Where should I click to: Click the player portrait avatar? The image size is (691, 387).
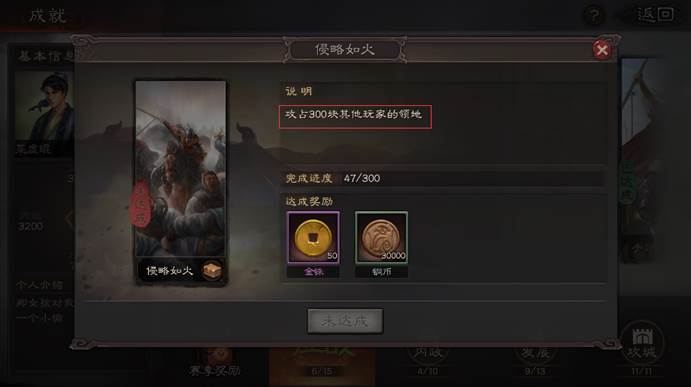click(x=44, y=106)
